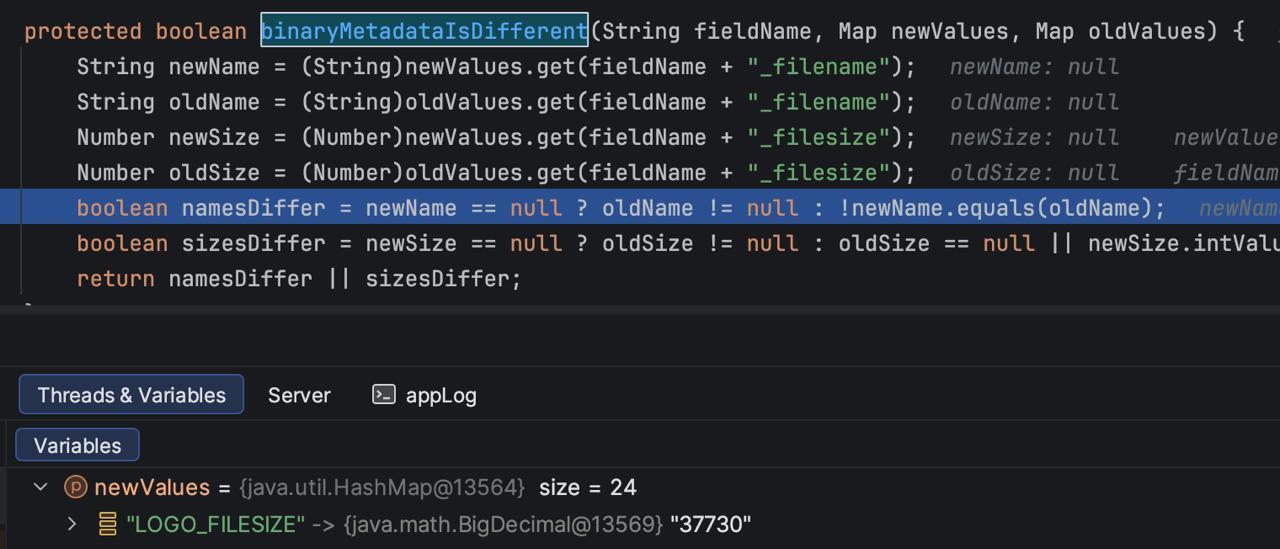The image size is (1280, 549).
Task: Click the inline hint 'oldName: null'
Action: tap(1033, 102)
